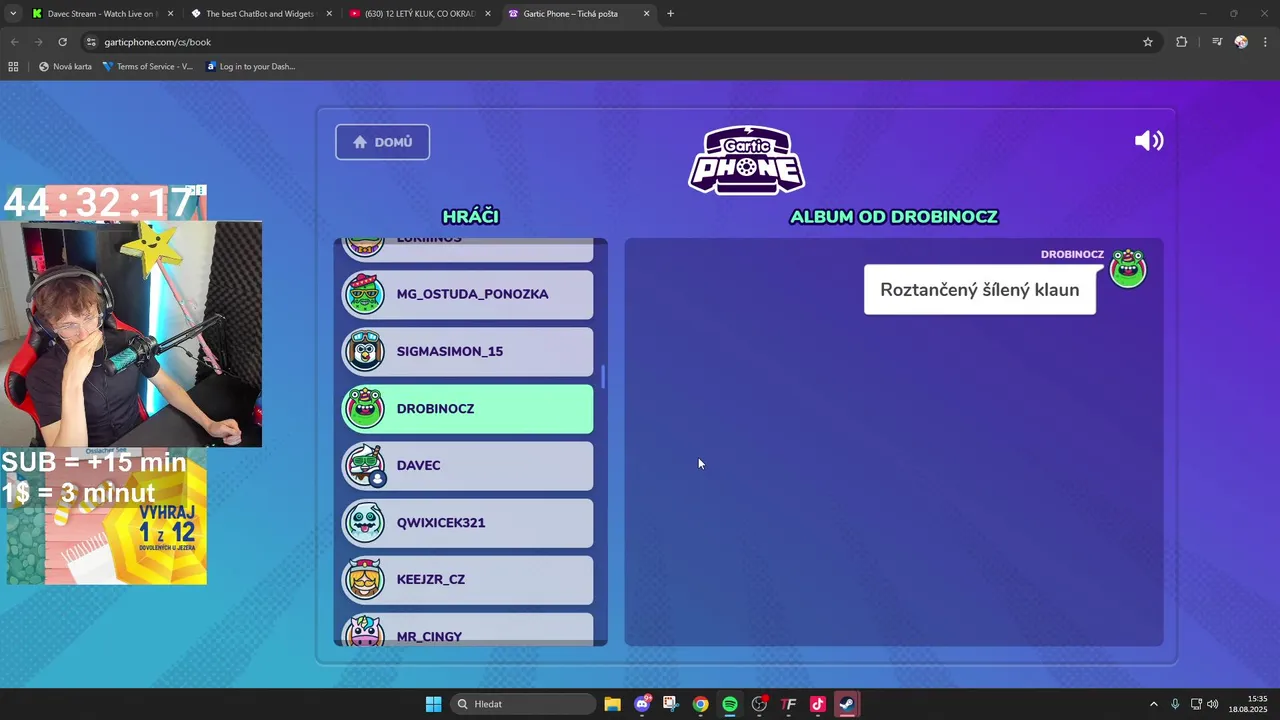The image size is (1280, 720).
Task: Select player MG_OSTUDA_PONOZKA in the list
Action: tap(467, 294)
